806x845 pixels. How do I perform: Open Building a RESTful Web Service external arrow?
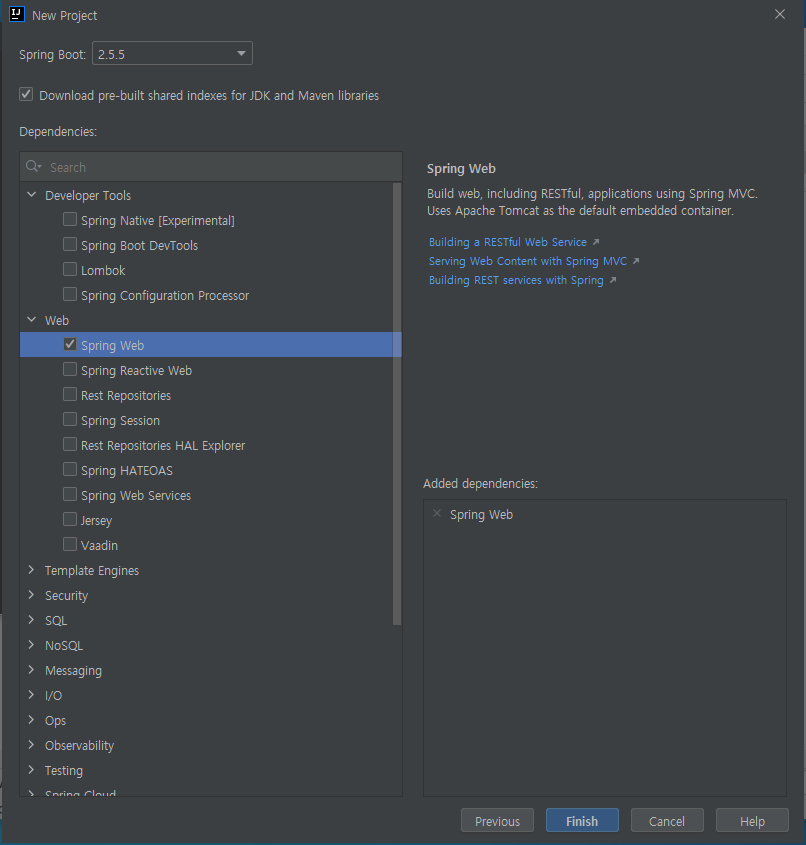click(596, 242)
